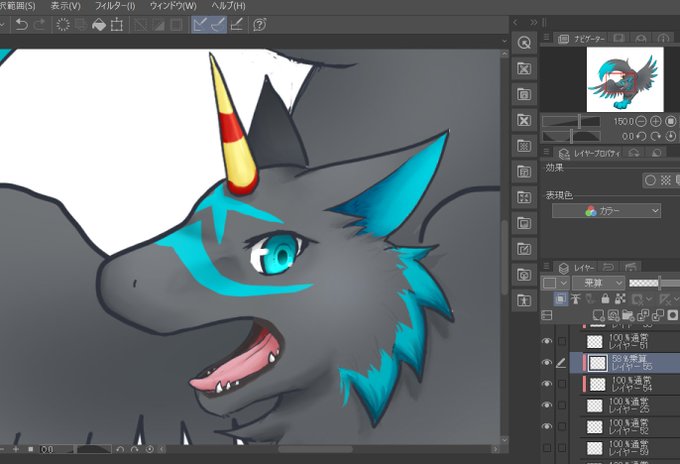Image resolution: width=680 pixels, height=464 pixels.
Task: Hide レイヤー 51 with eye icon
Action: 547,342
